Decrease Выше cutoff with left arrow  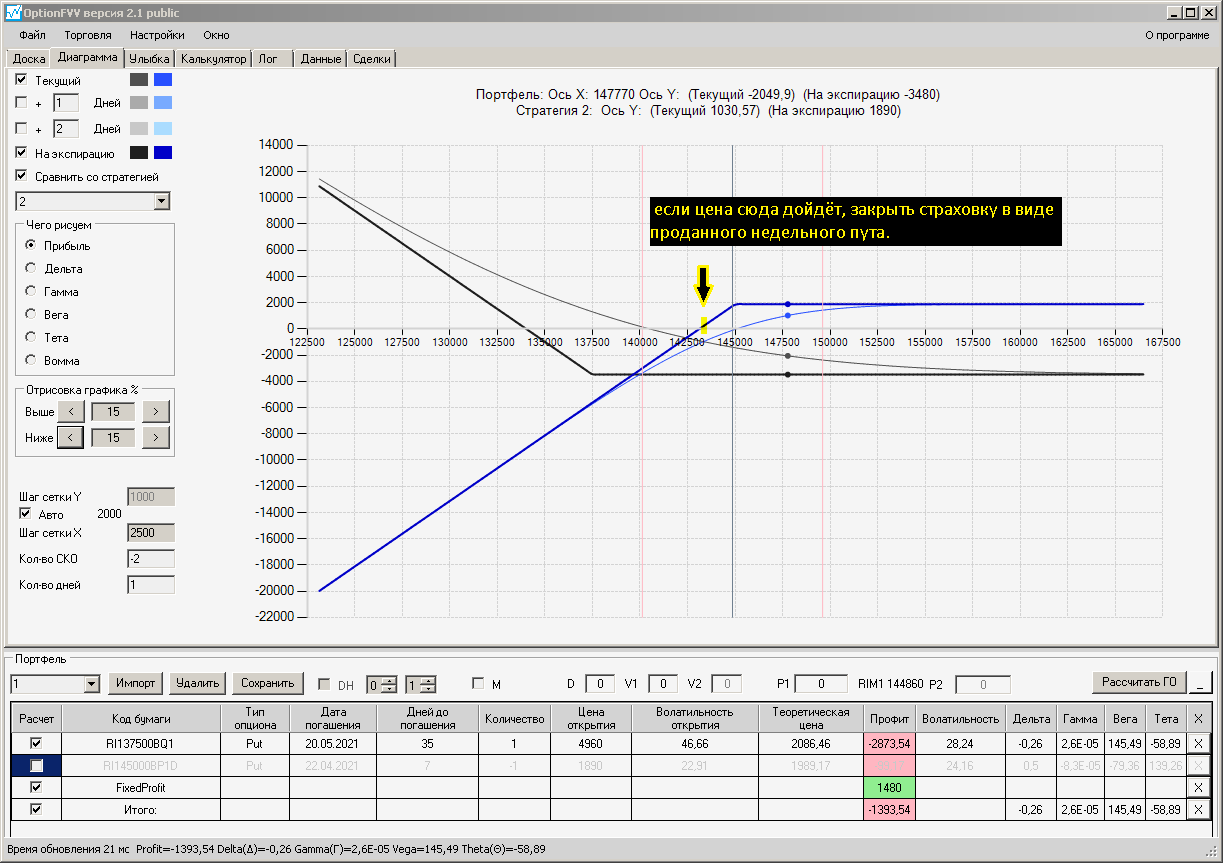click(71, 411)
